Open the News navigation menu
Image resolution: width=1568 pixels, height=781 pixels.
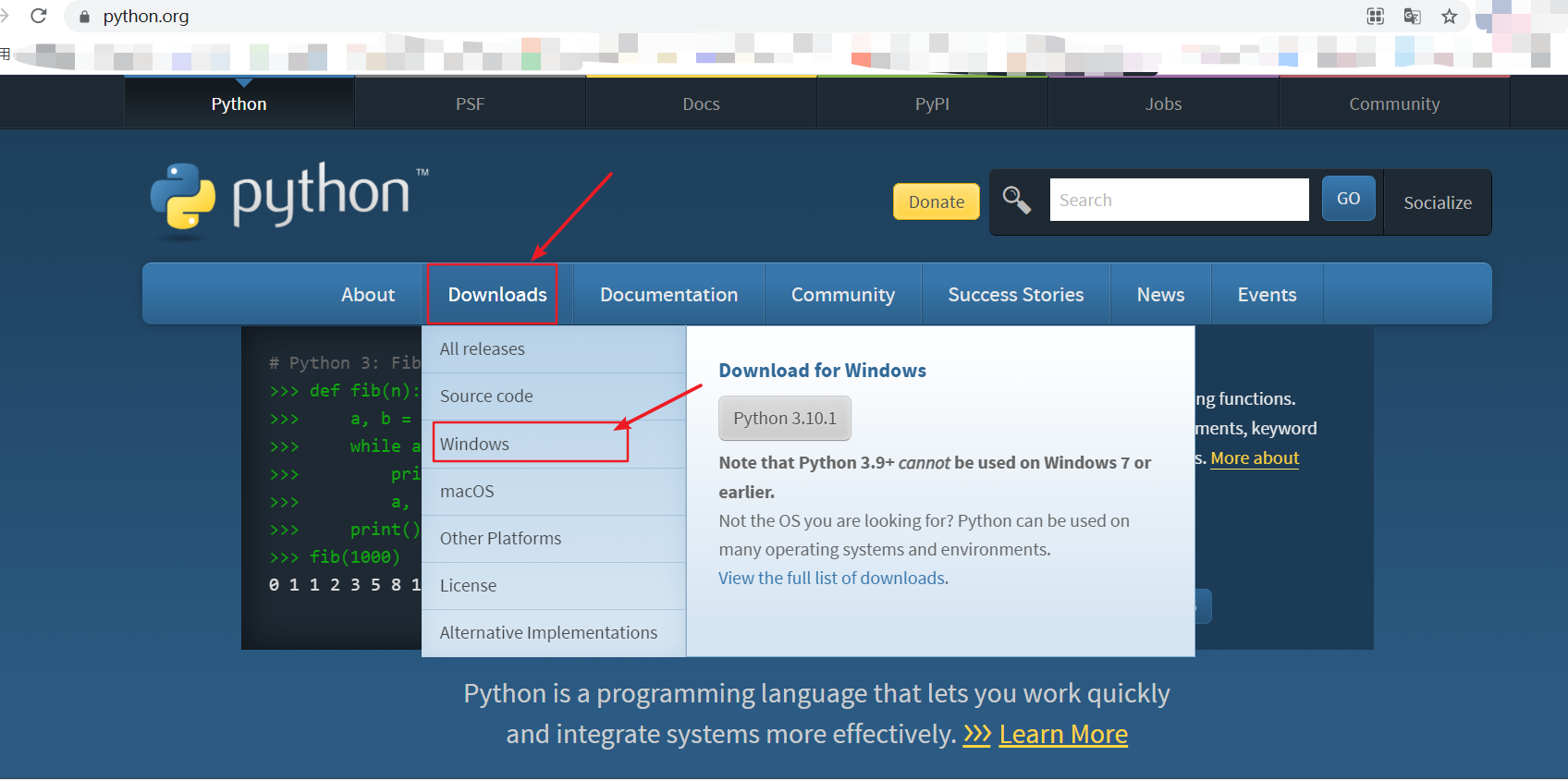click(x=1160, y=294)
